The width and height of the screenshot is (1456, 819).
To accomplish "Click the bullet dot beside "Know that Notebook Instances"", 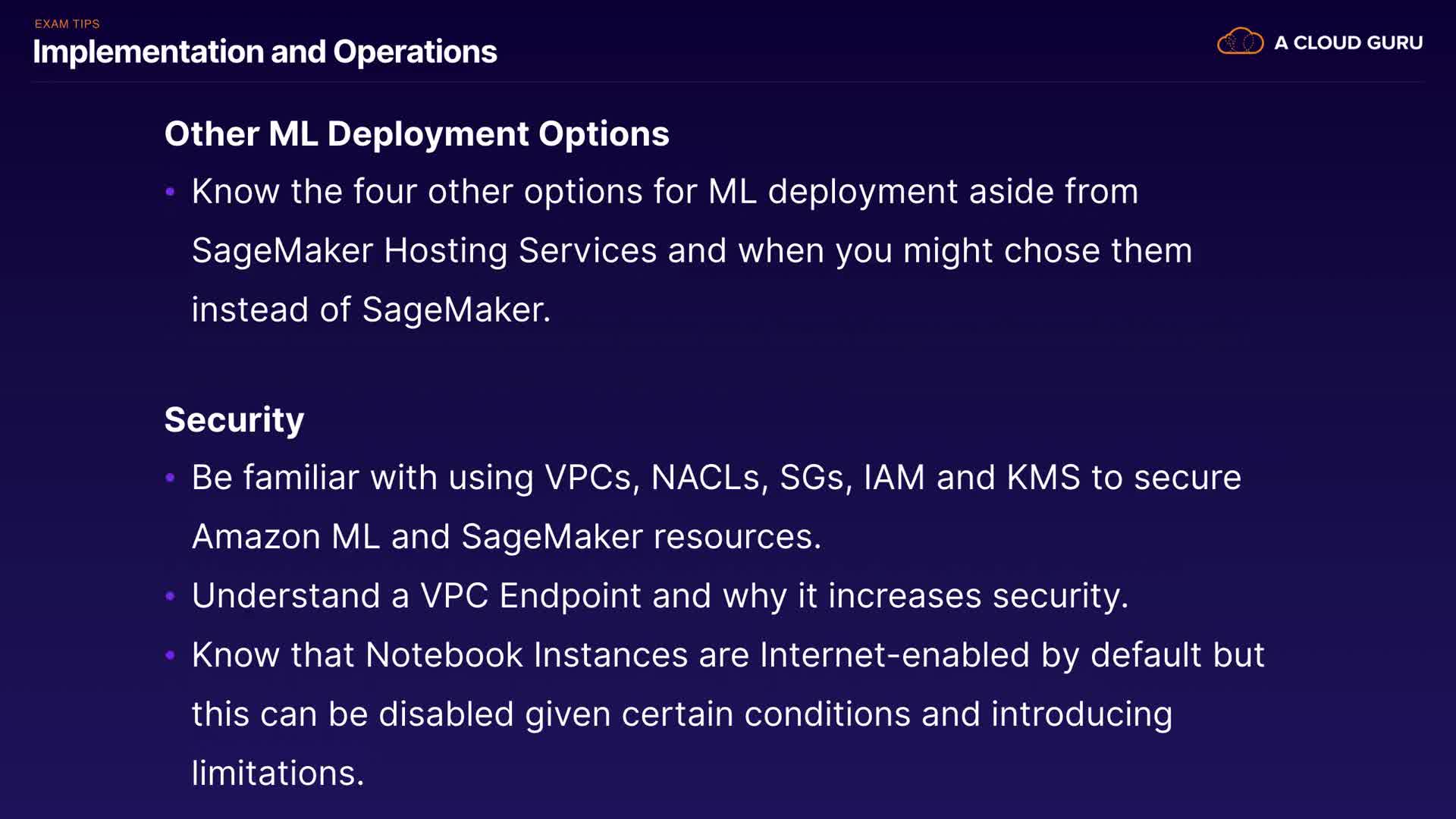I will [x=171, y=655].
